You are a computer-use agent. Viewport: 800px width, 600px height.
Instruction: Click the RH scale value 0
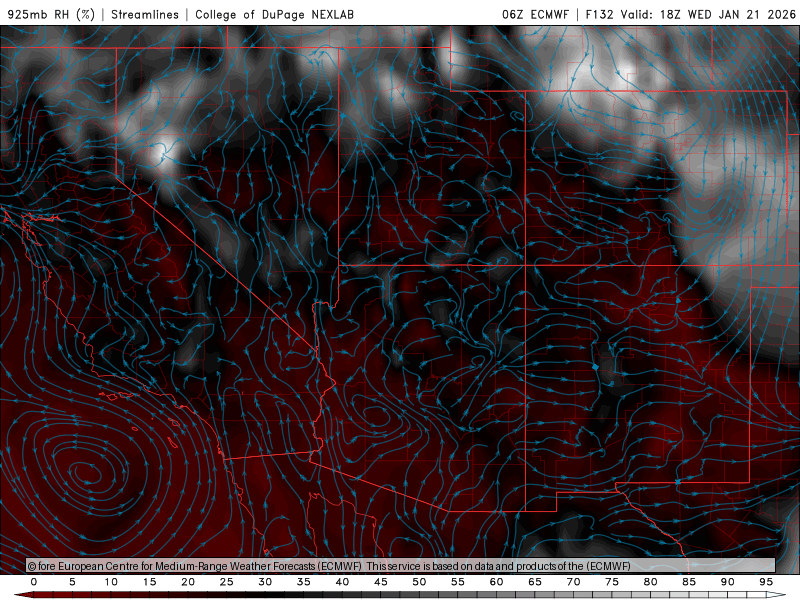pyautogui.click(x=34, y=582)
